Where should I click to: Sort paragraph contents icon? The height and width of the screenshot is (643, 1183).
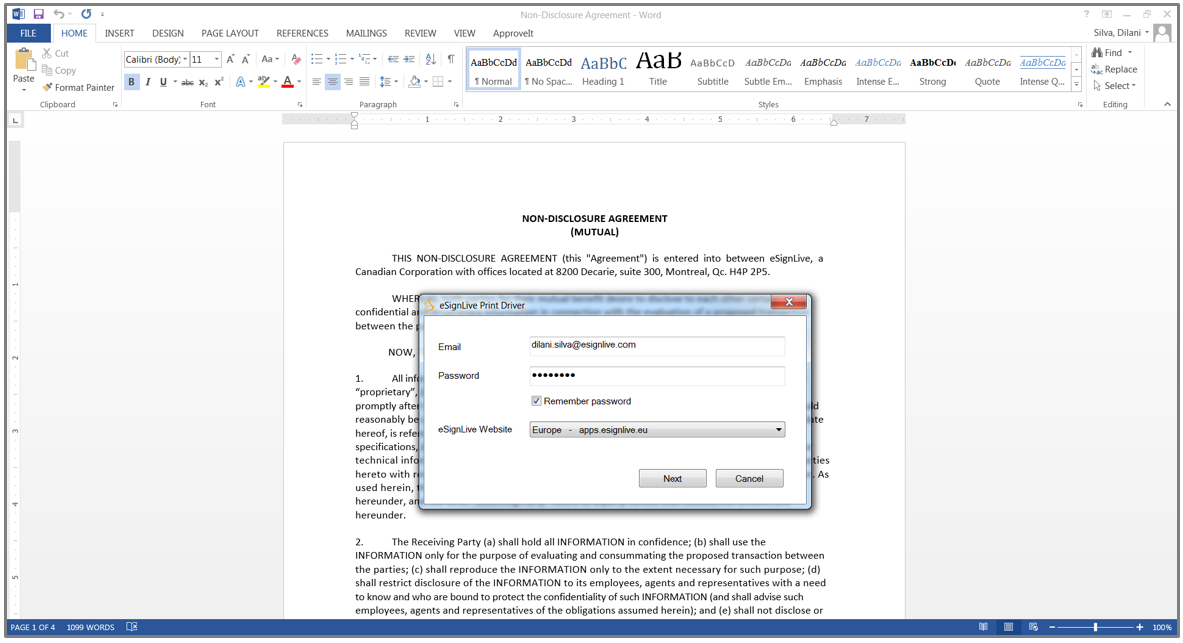tap(430, 60)
